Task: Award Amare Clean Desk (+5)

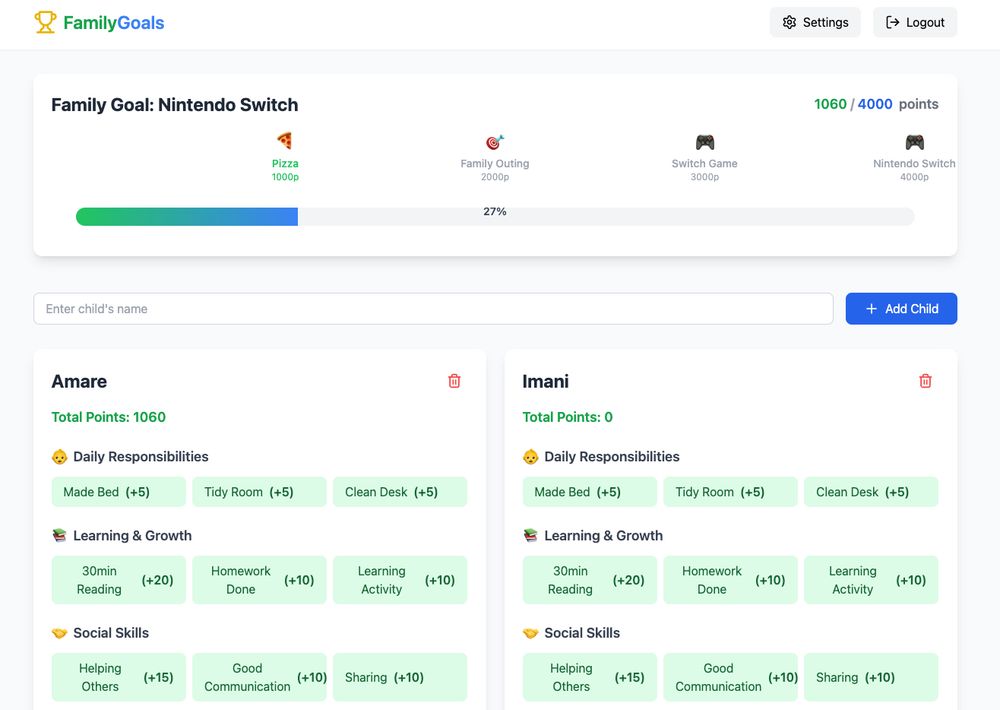Action: [400, 492]
